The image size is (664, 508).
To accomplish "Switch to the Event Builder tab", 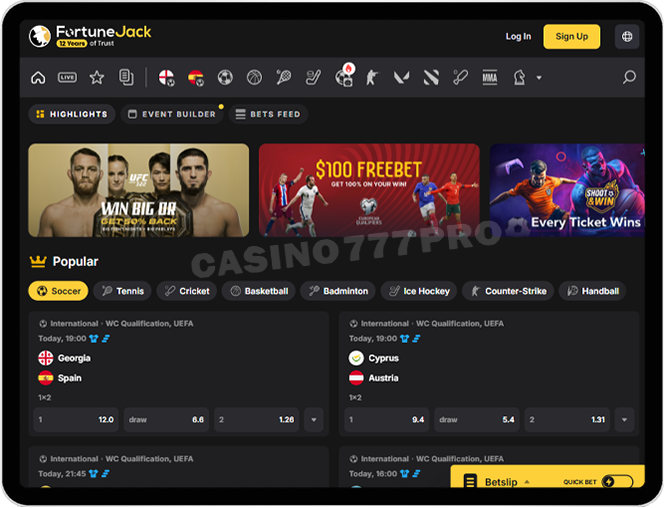I will point(172,114).
